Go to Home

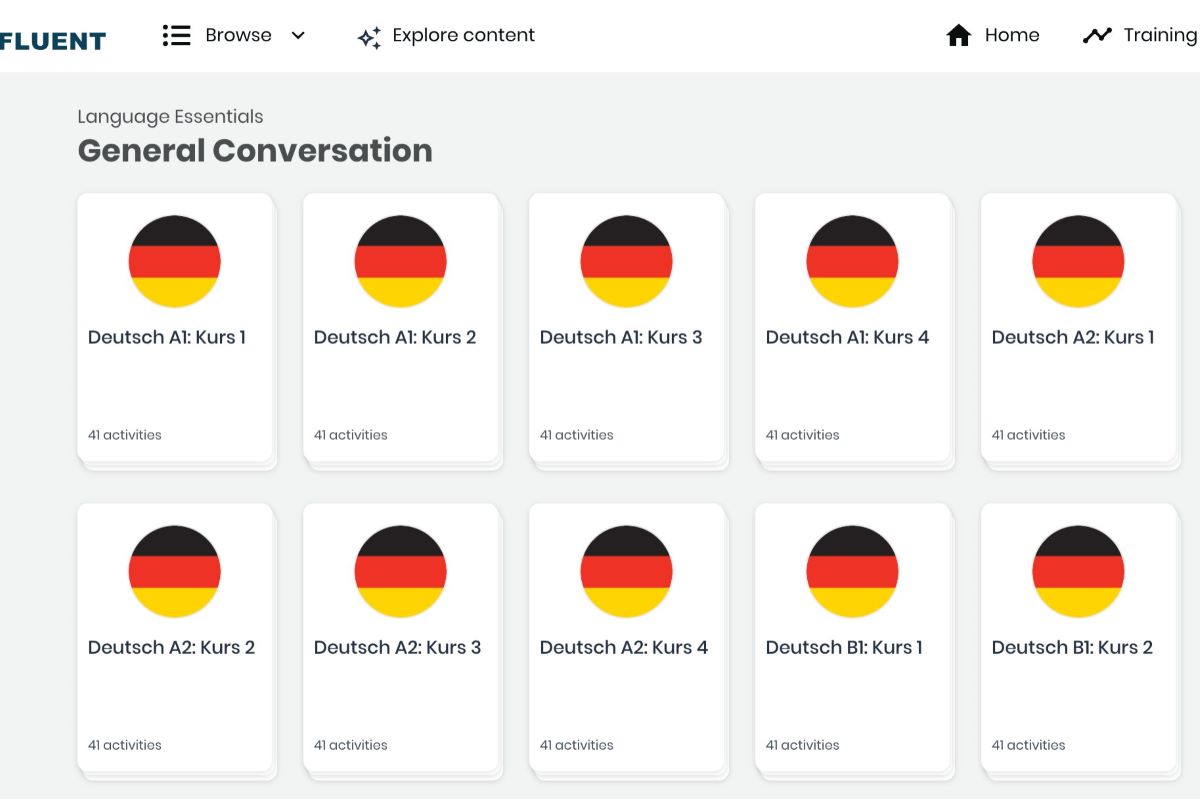coord(1012,35)
